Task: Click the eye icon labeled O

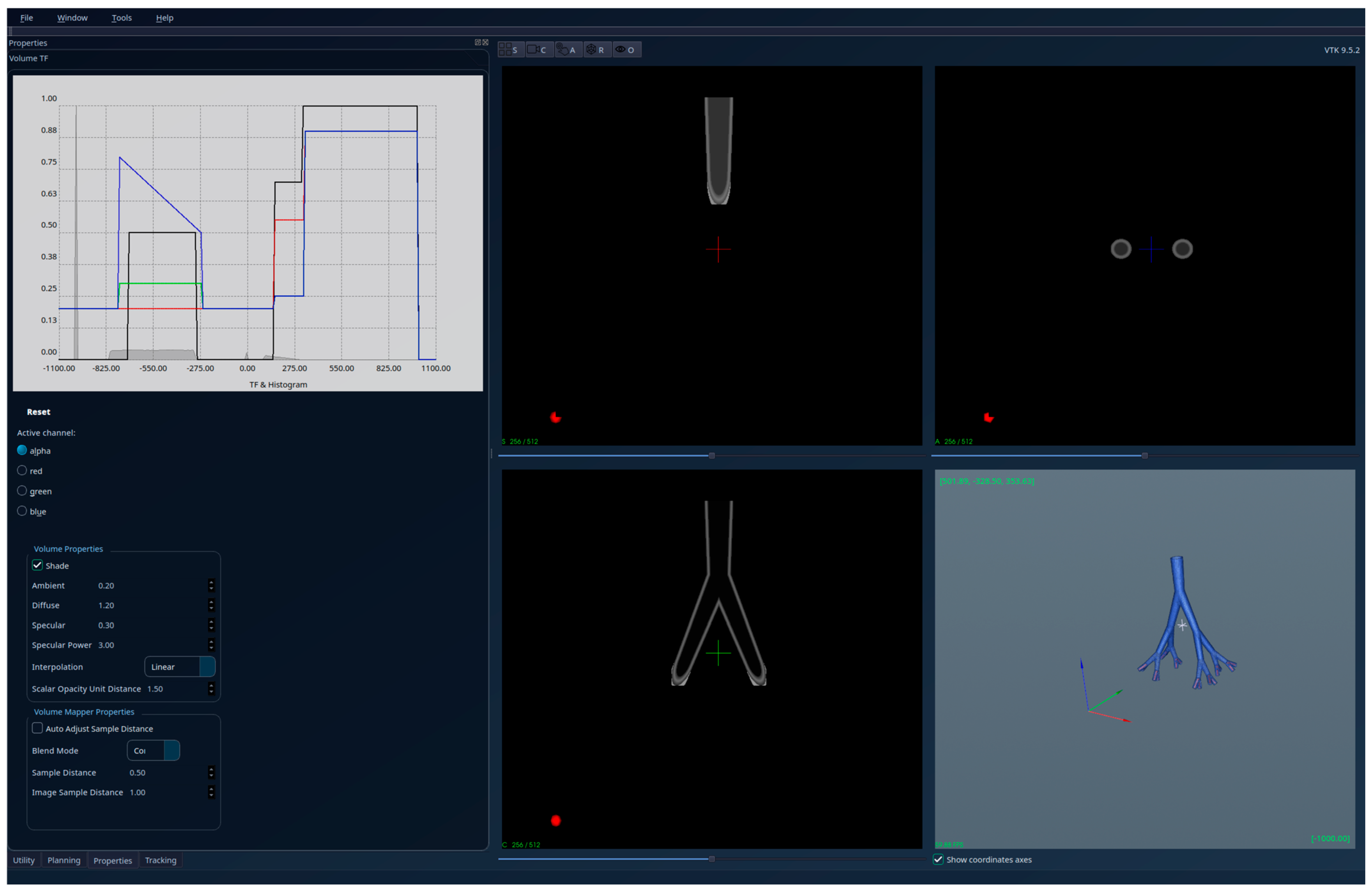Action: coord(625,49)
